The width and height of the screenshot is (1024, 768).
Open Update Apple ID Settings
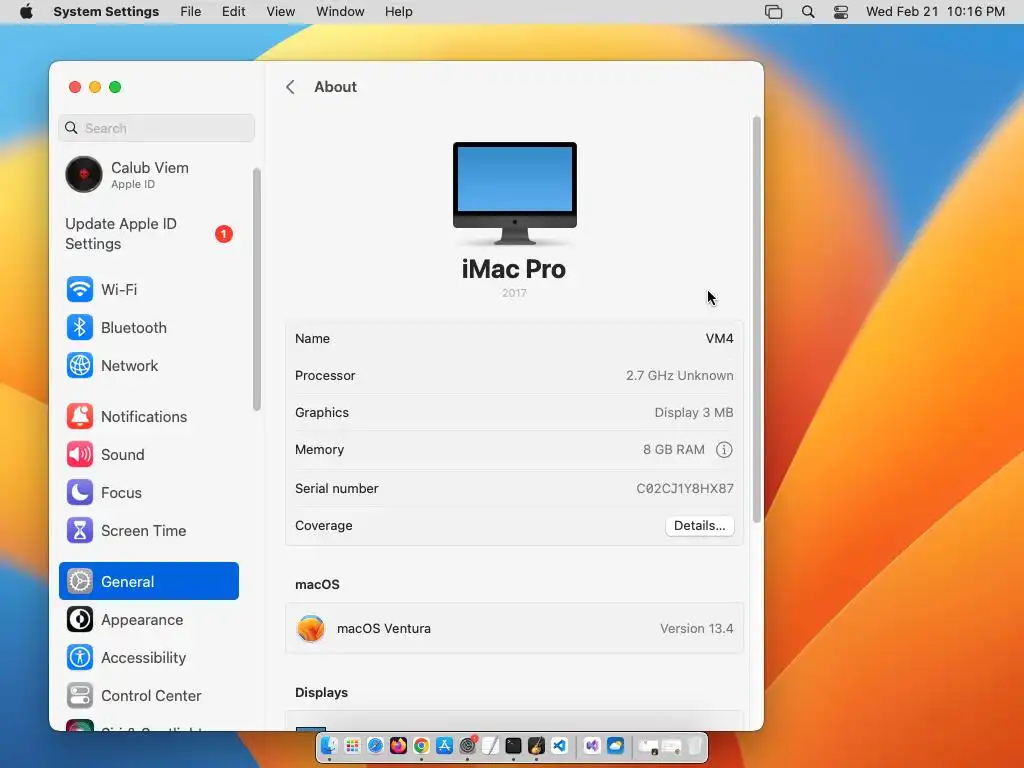coord(149,234)
